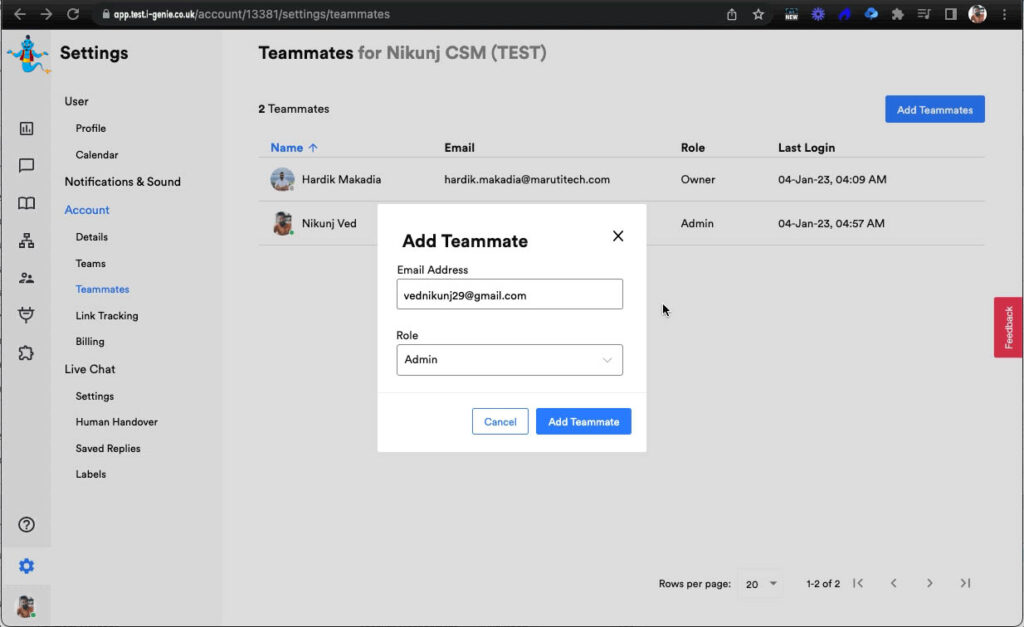Open the help question mark icon
The width and height of the screenshot is (1024, 627).
(x=27, y=525)
